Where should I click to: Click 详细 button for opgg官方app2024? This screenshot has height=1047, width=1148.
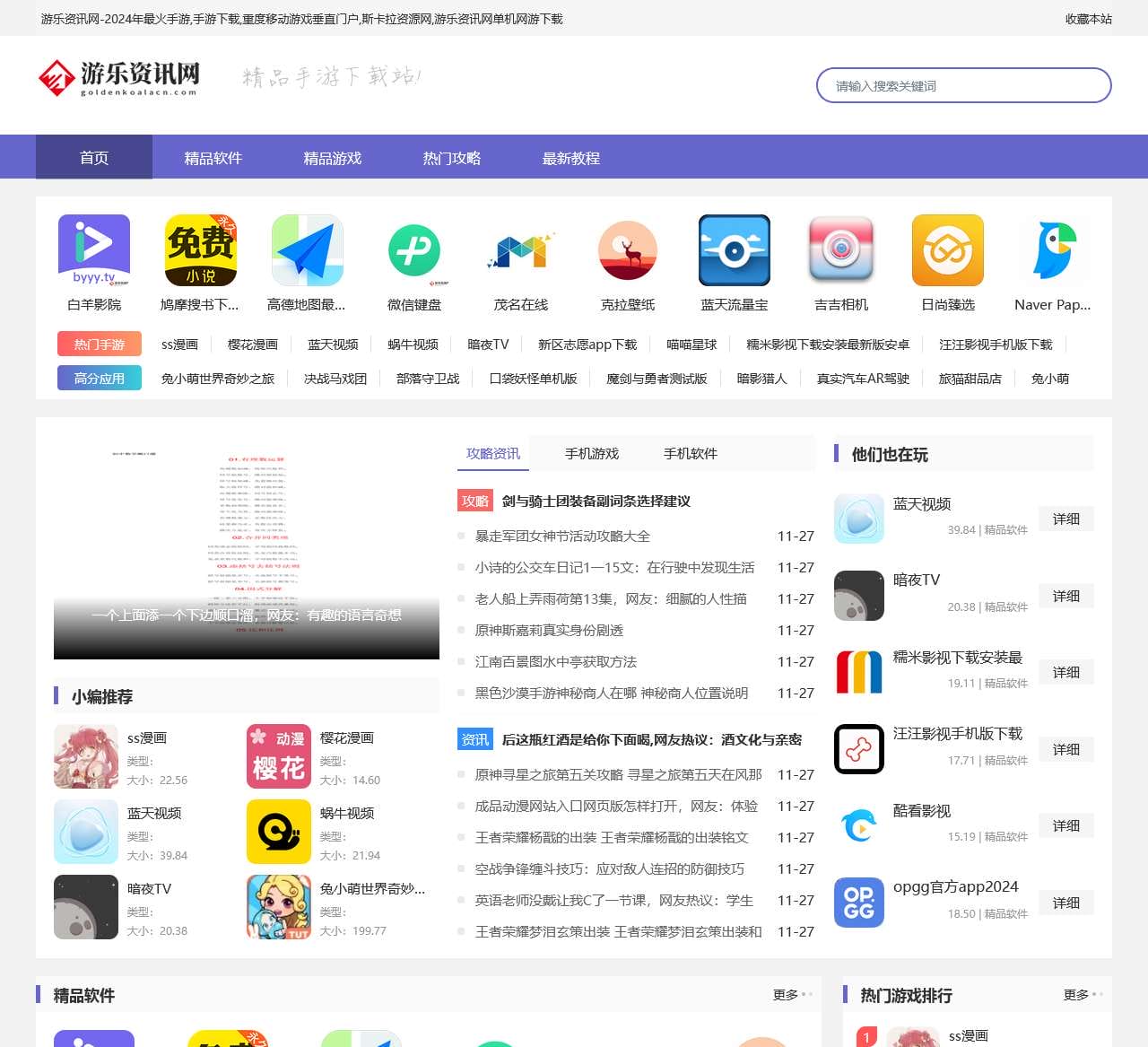1066,903
